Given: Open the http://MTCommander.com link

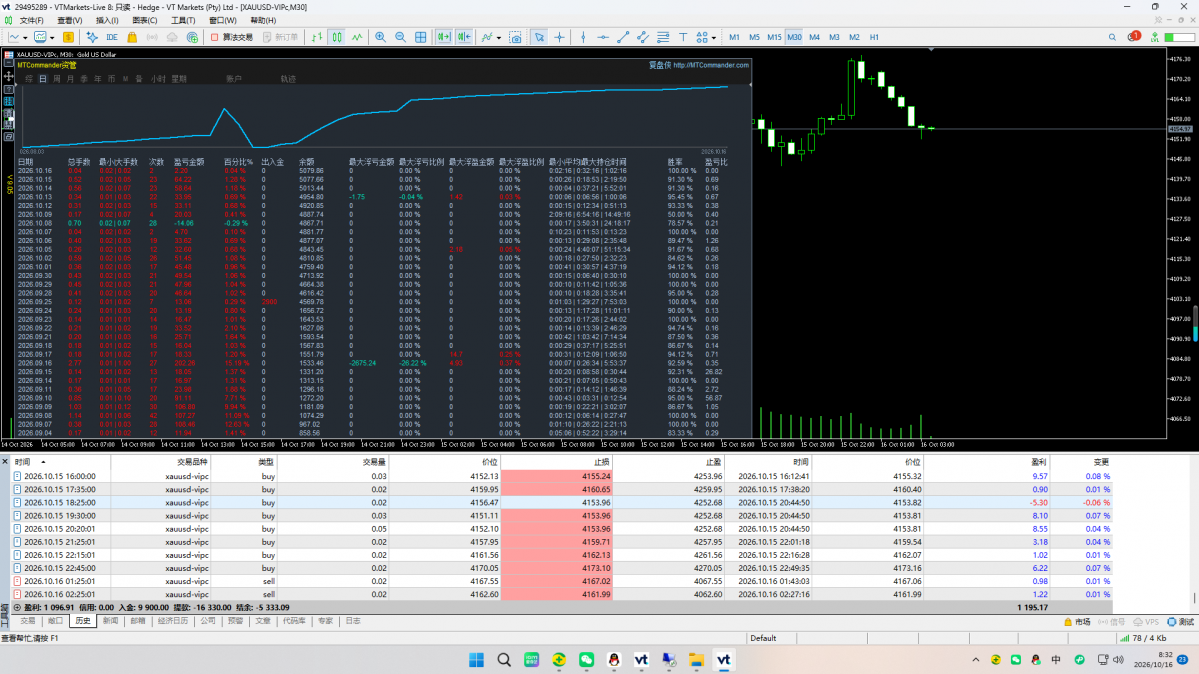Looking at the screenshot, I should coord(710,65).
